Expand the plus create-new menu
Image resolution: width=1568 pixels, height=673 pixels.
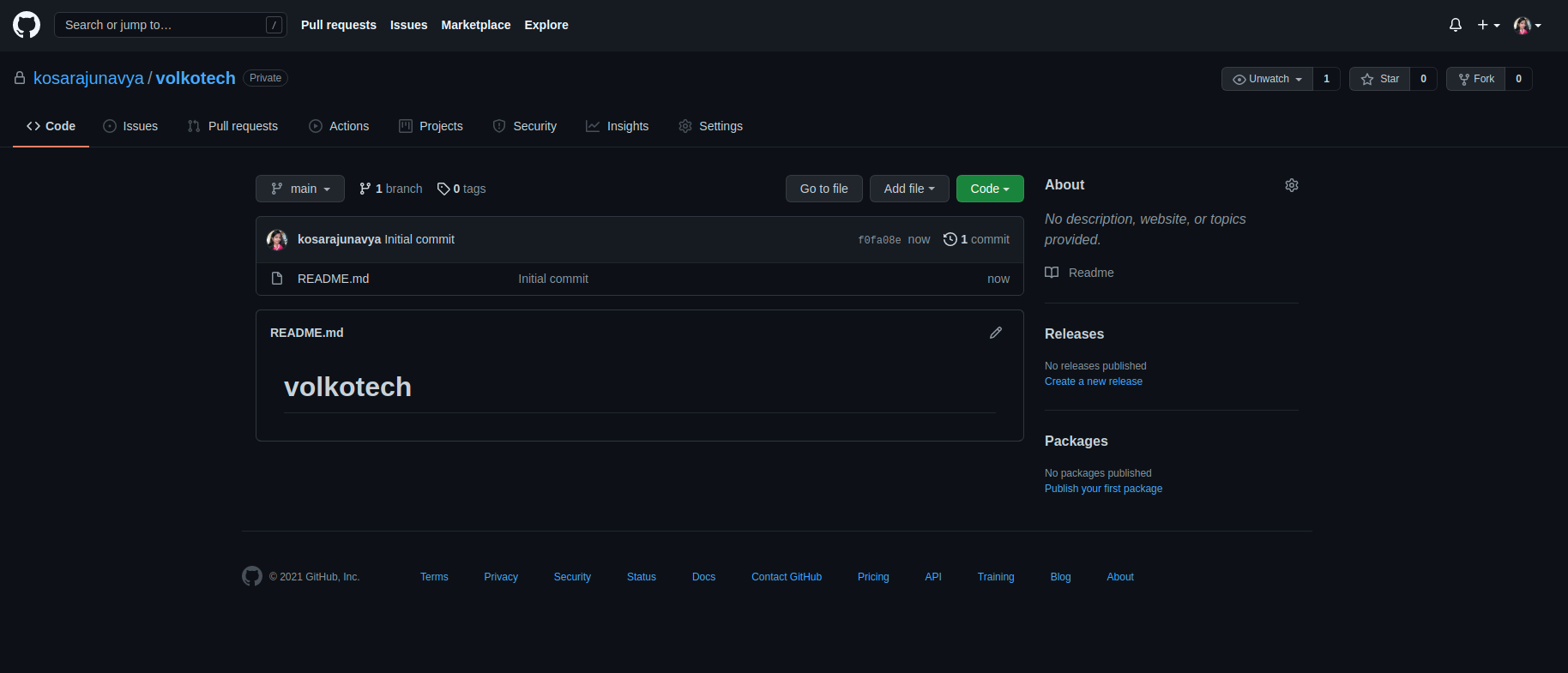[1488, 25]
